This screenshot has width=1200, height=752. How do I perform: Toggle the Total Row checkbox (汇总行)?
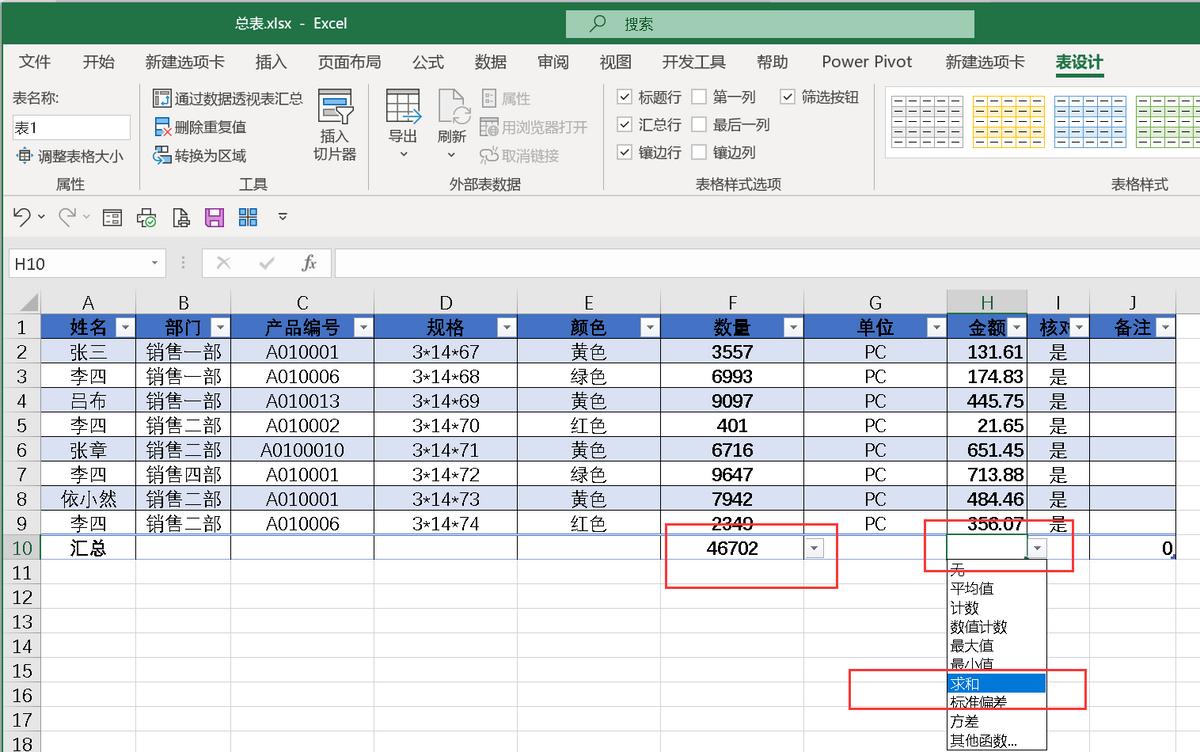pos(624,125)
